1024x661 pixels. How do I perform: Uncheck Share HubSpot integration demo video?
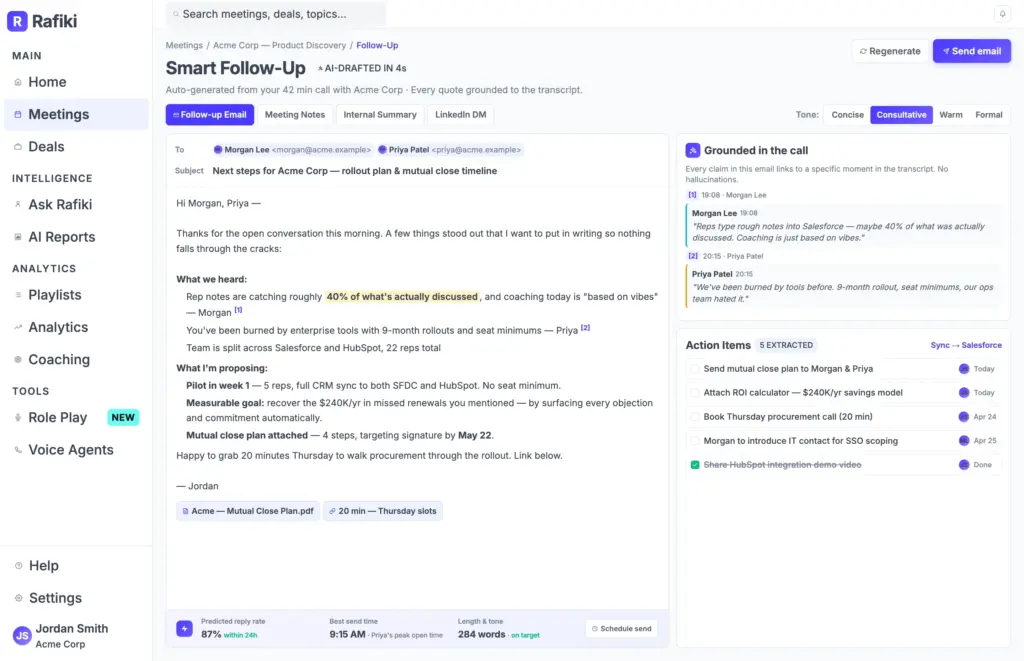695,465
